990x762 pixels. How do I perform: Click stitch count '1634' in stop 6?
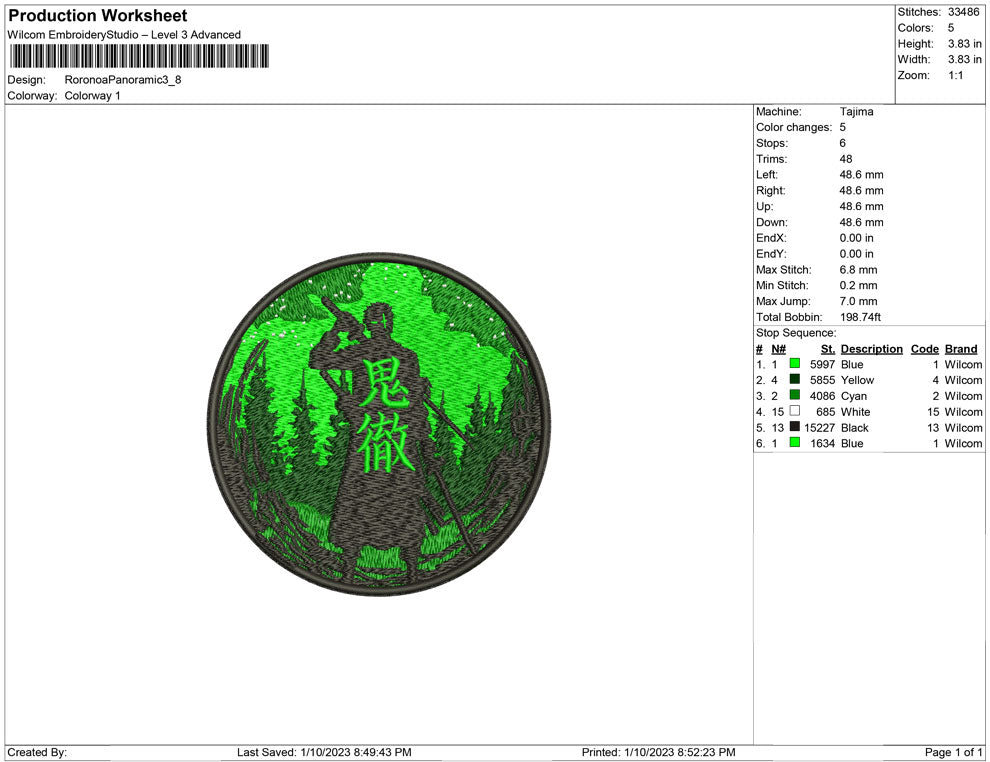point(823,443)
